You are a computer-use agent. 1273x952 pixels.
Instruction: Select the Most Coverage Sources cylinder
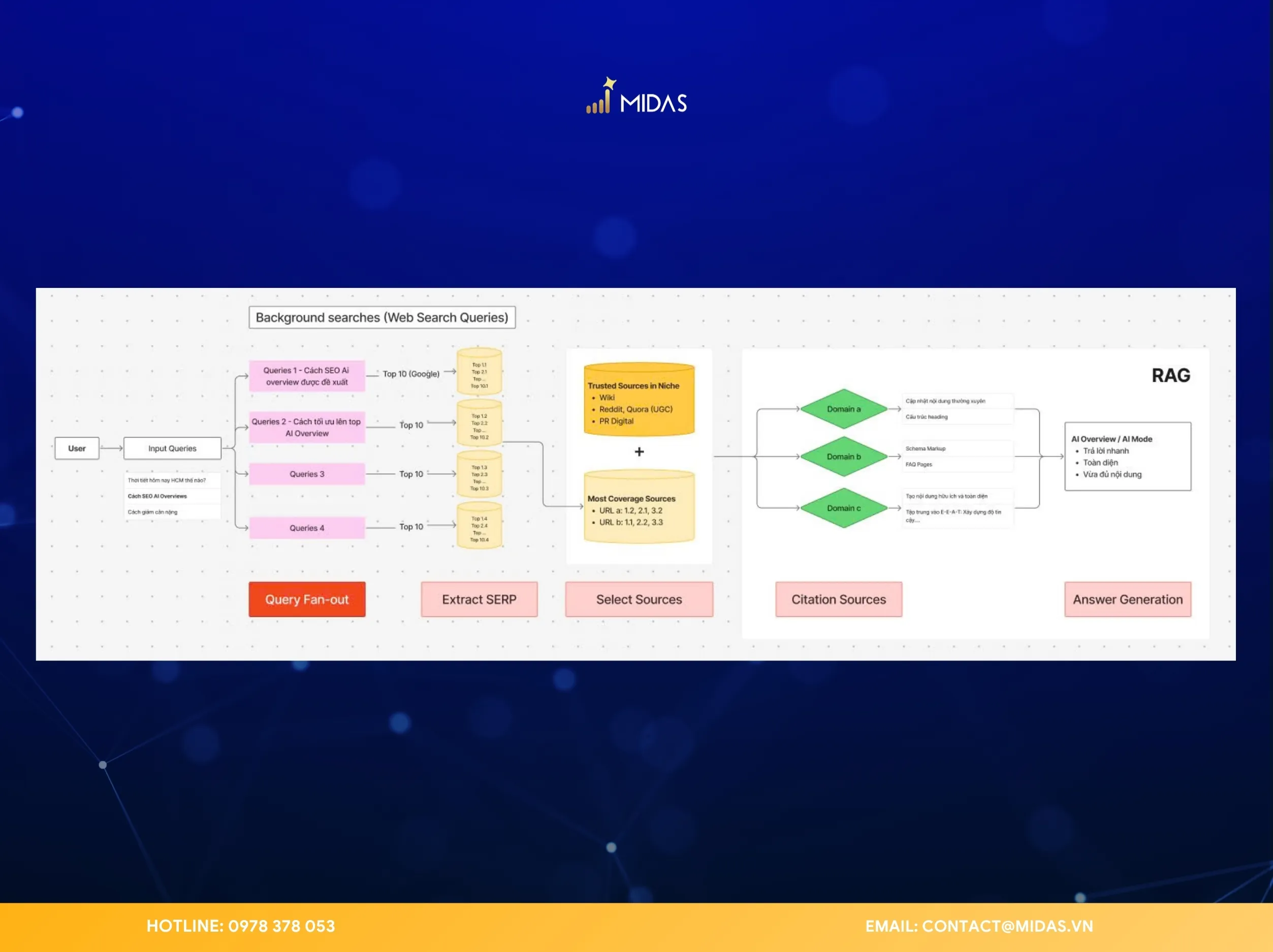[x=639, y=507]
